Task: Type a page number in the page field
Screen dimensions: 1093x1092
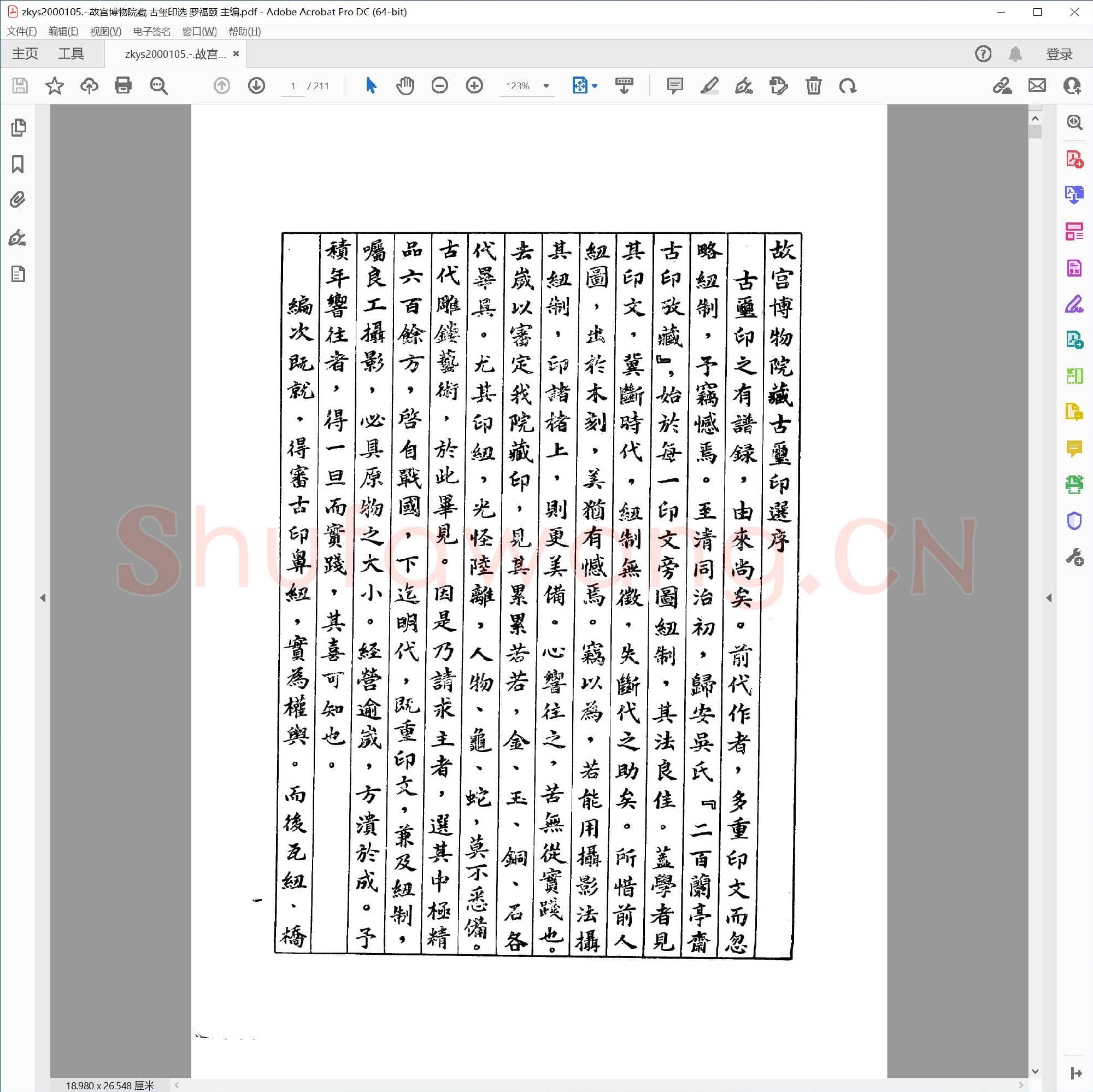Action: (x=292, y=86)
